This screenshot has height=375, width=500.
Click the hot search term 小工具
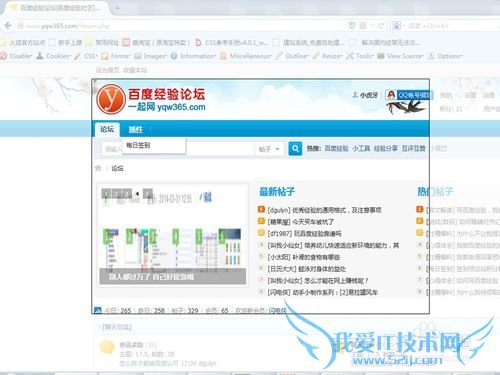coord(361,148)
